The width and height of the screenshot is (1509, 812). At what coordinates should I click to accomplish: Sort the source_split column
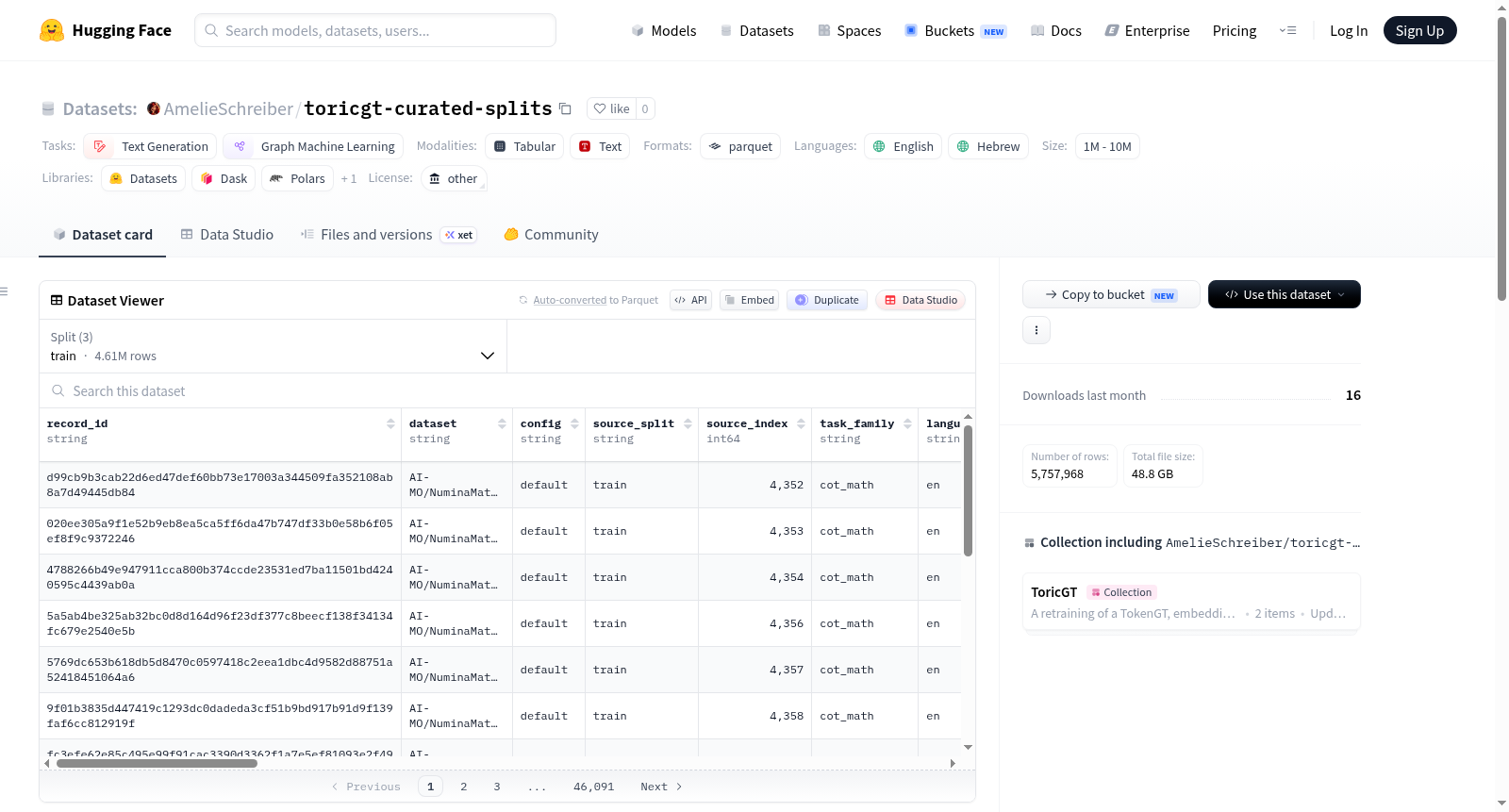pyautogui.click(x=688, y=423)
